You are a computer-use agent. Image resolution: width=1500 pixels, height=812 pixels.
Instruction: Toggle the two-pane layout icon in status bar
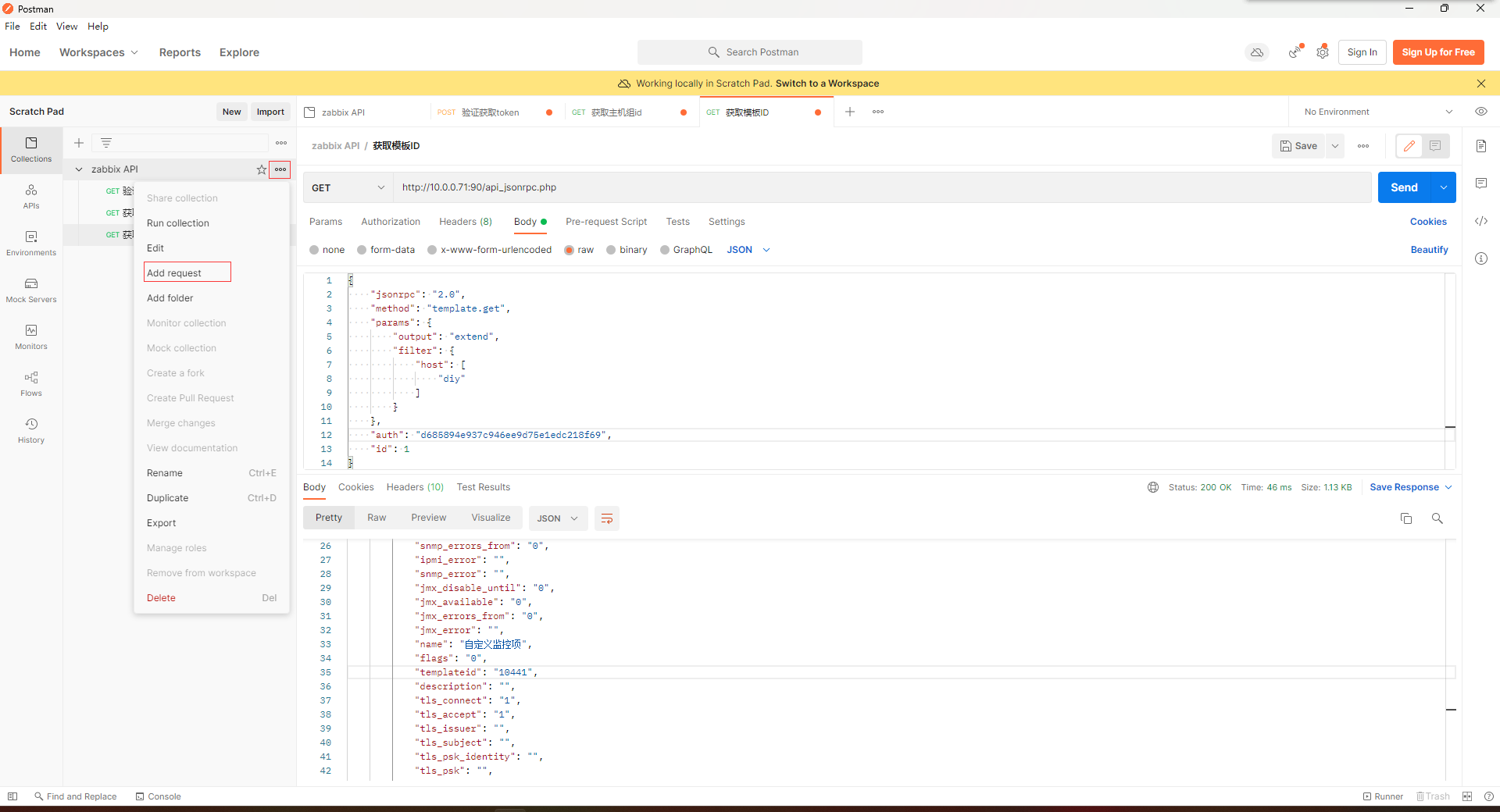pyautogui.click(x=1467, y=796)
